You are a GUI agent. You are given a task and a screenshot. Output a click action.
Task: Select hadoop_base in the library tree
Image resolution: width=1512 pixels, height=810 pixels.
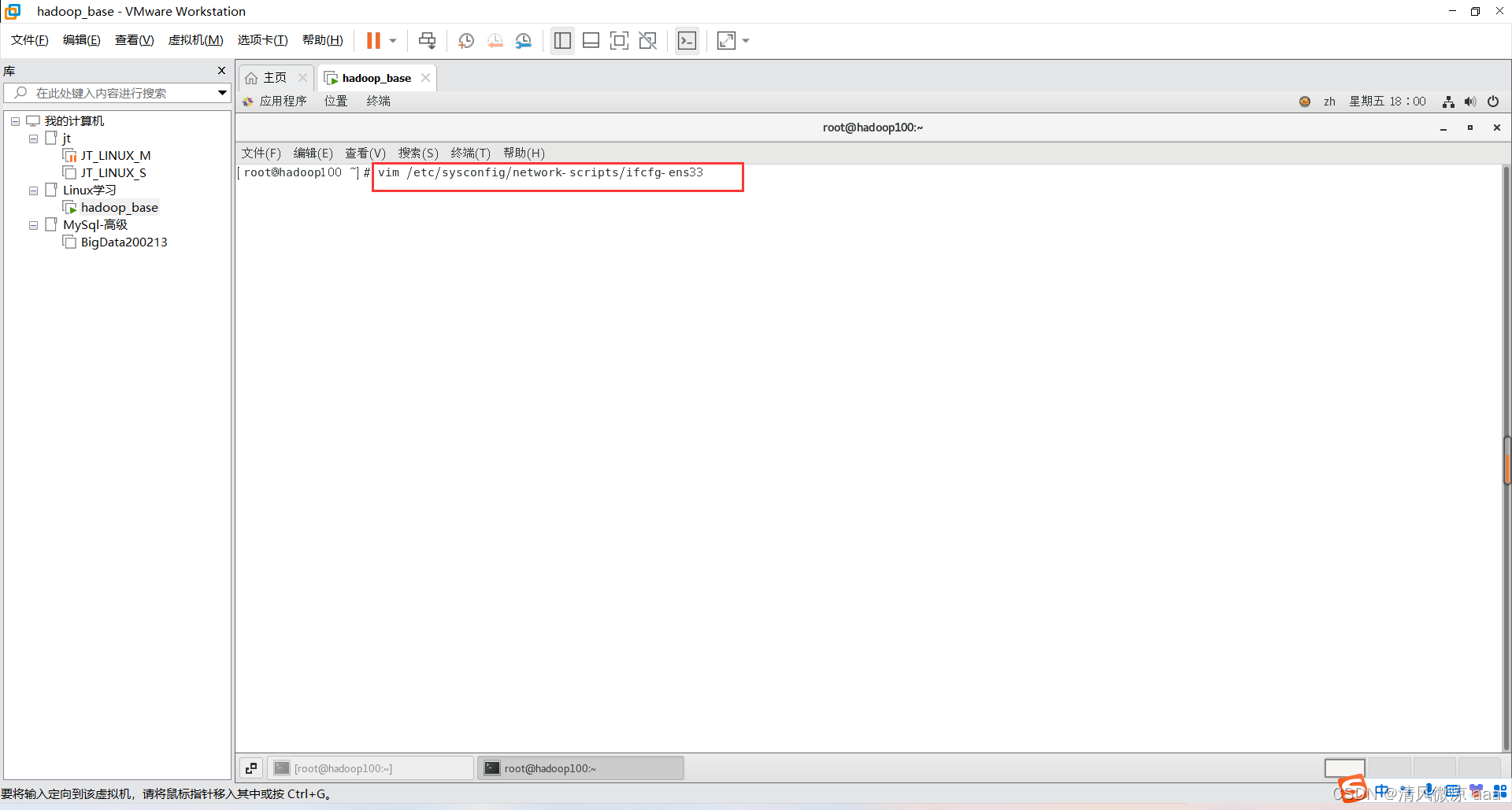click(111, 208)
